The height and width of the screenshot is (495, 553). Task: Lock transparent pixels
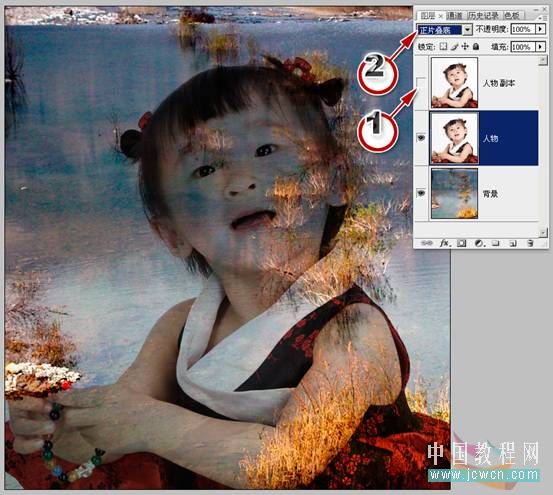coord(444,46)
